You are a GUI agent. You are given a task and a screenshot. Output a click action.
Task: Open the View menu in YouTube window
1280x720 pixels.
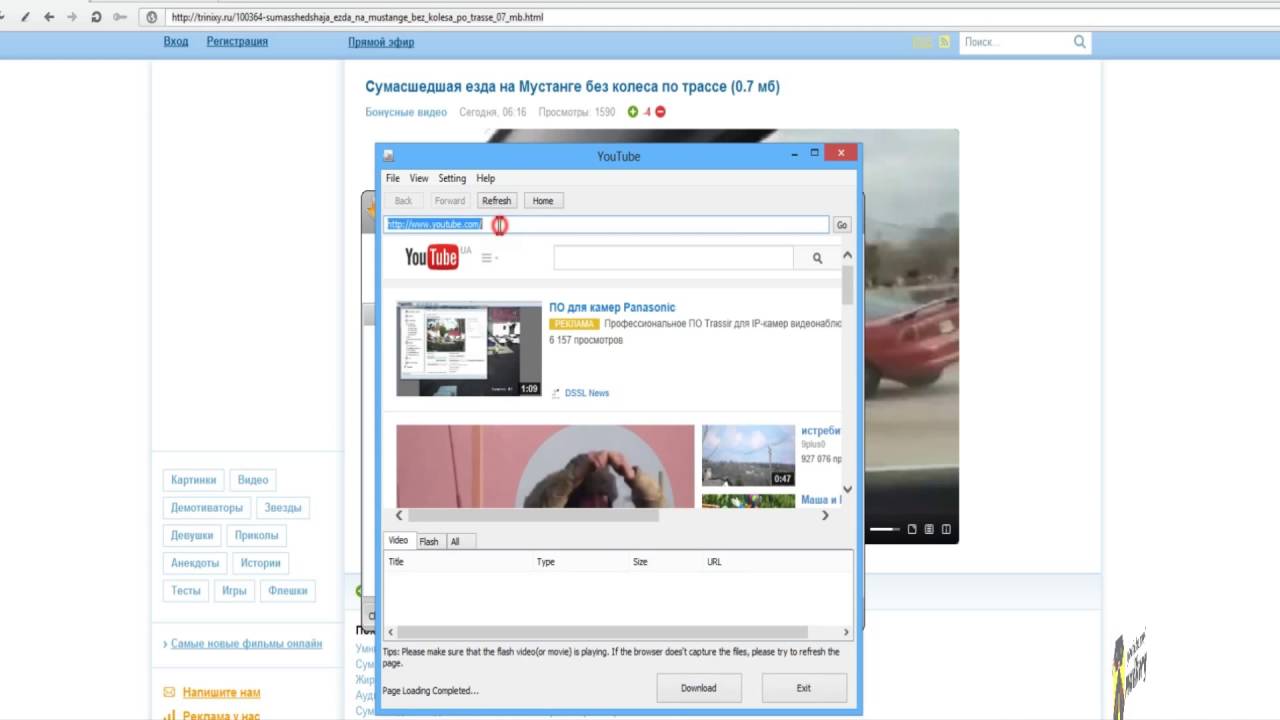coord(419,178)
